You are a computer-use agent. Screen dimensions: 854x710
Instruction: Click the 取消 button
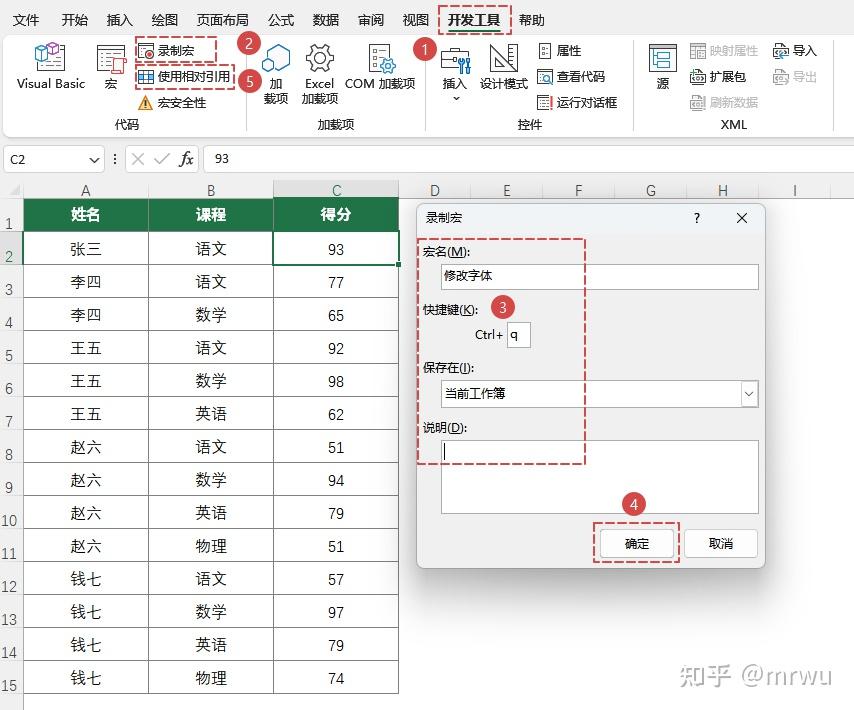pos(722,542)
